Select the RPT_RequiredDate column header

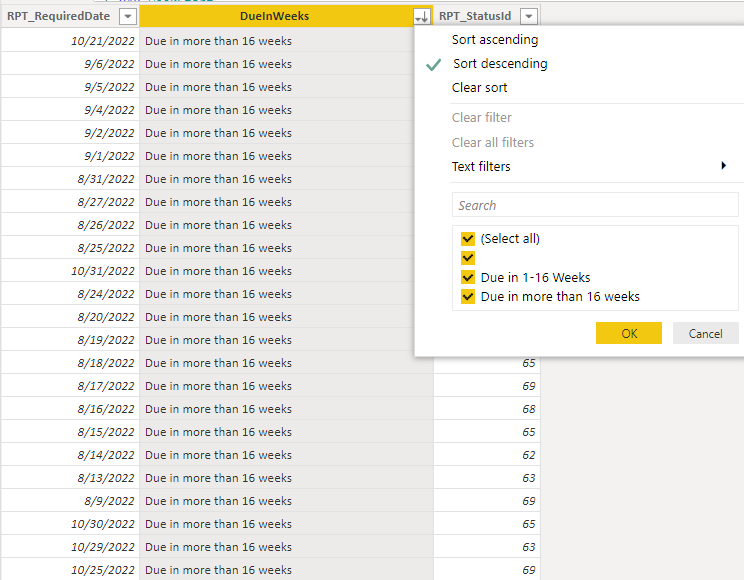[x=59, y=16]
